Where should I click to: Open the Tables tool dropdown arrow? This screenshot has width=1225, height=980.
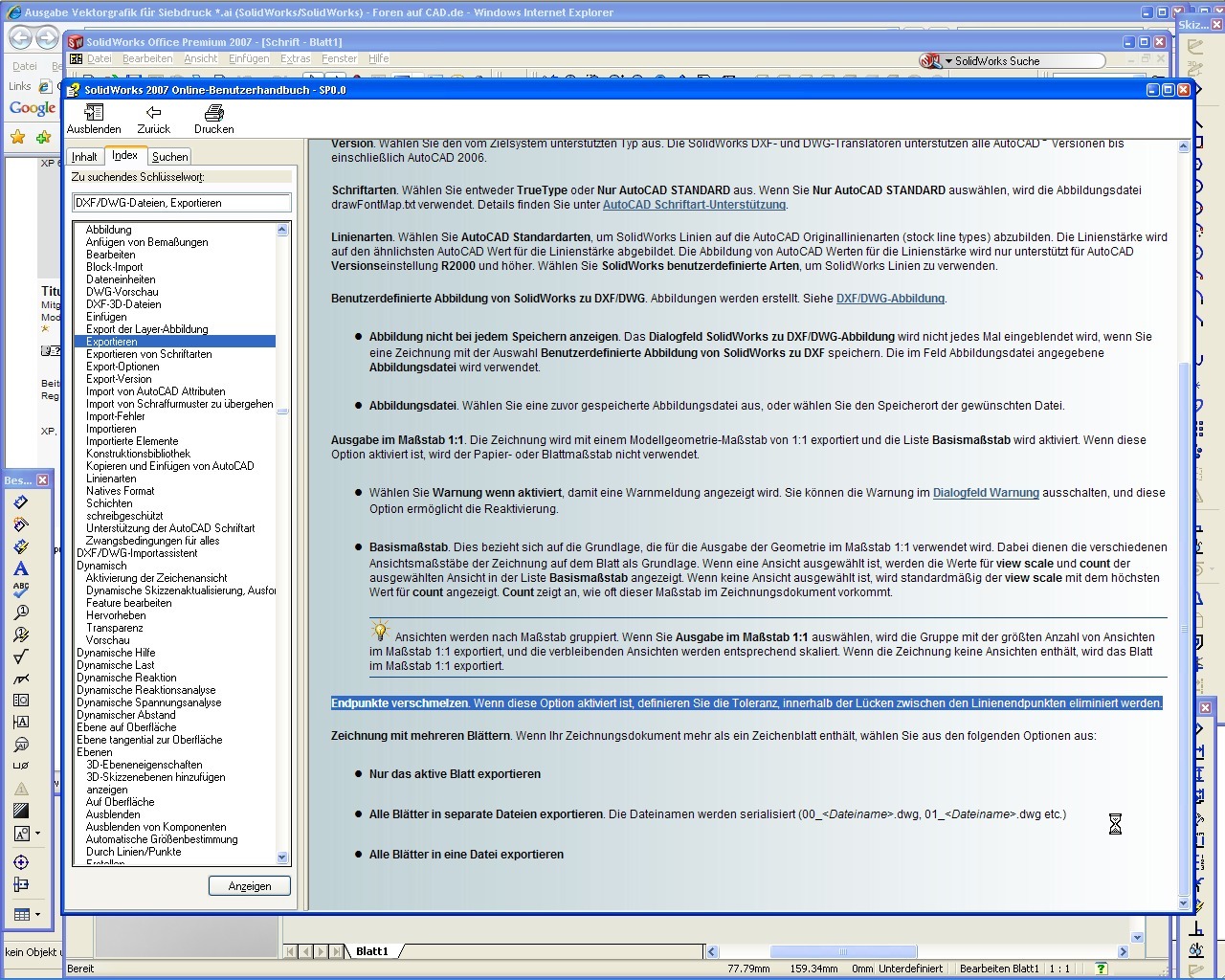point(37,915)
